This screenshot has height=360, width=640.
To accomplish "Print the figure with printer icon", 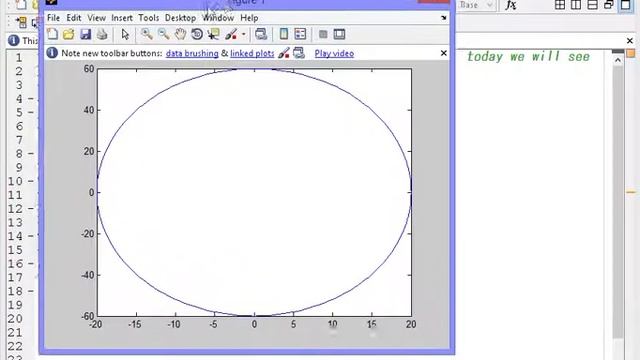I will point(102,34).
